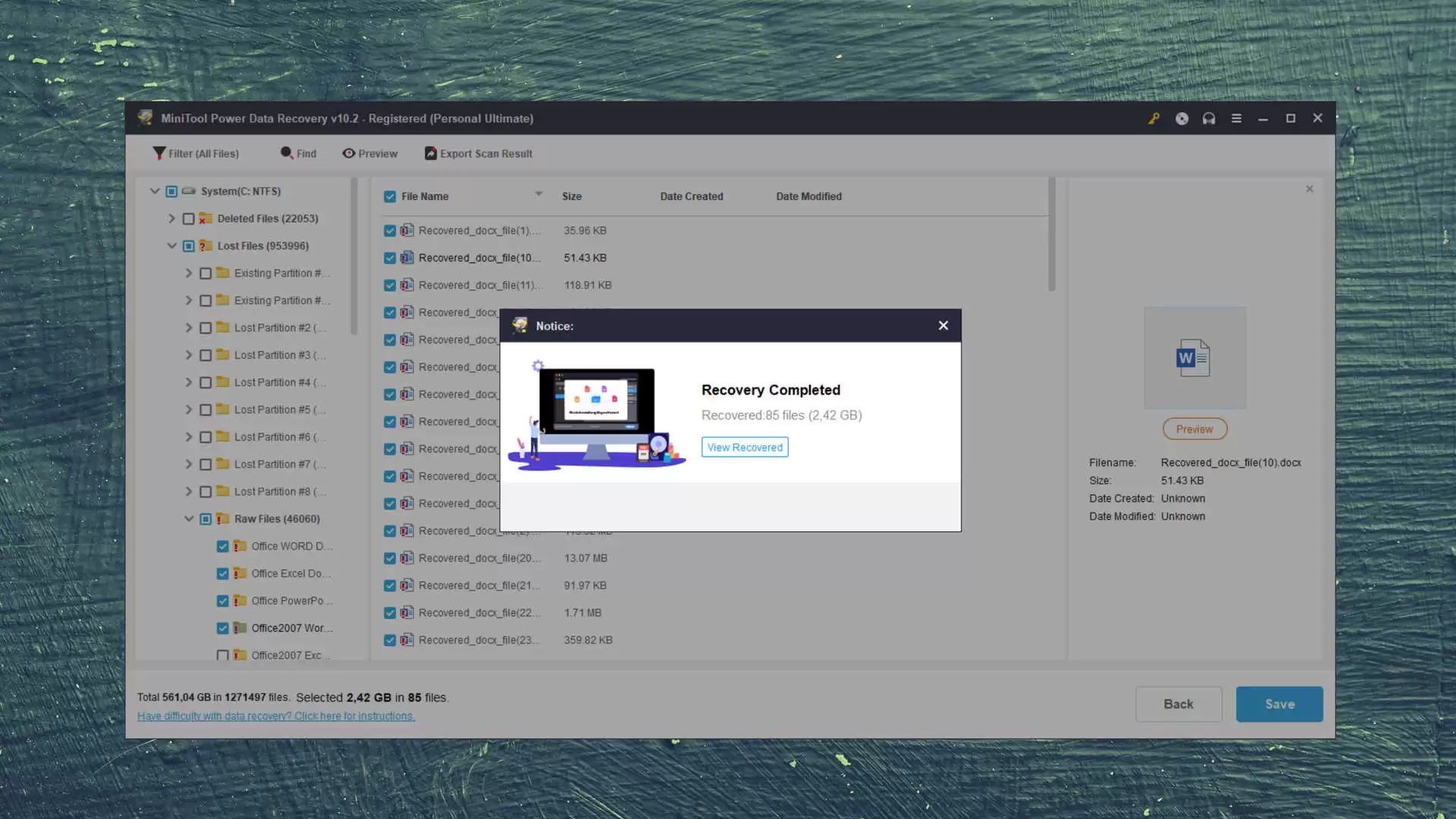
Task: Click View Recovered button in notice dialog
Action: point(744,447)
